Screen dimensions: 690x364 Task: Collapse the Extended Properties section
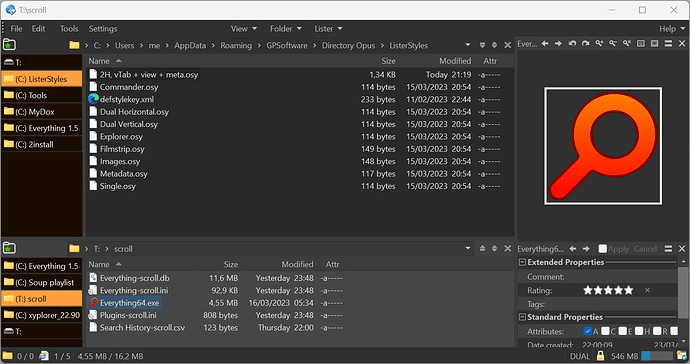pos(522,262)
